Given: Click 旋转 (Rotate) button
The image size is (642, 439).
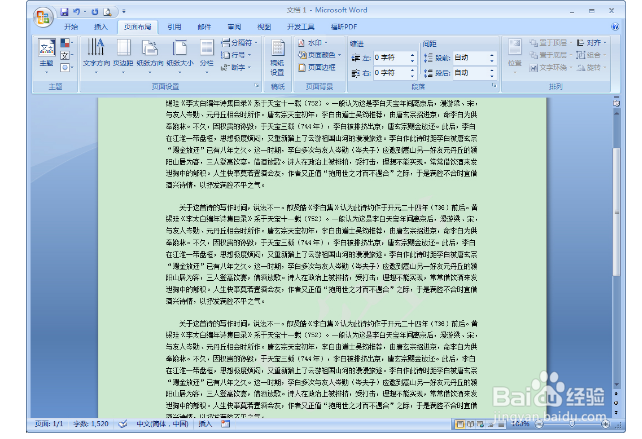Looking at the screenshot, I should 591,67.
